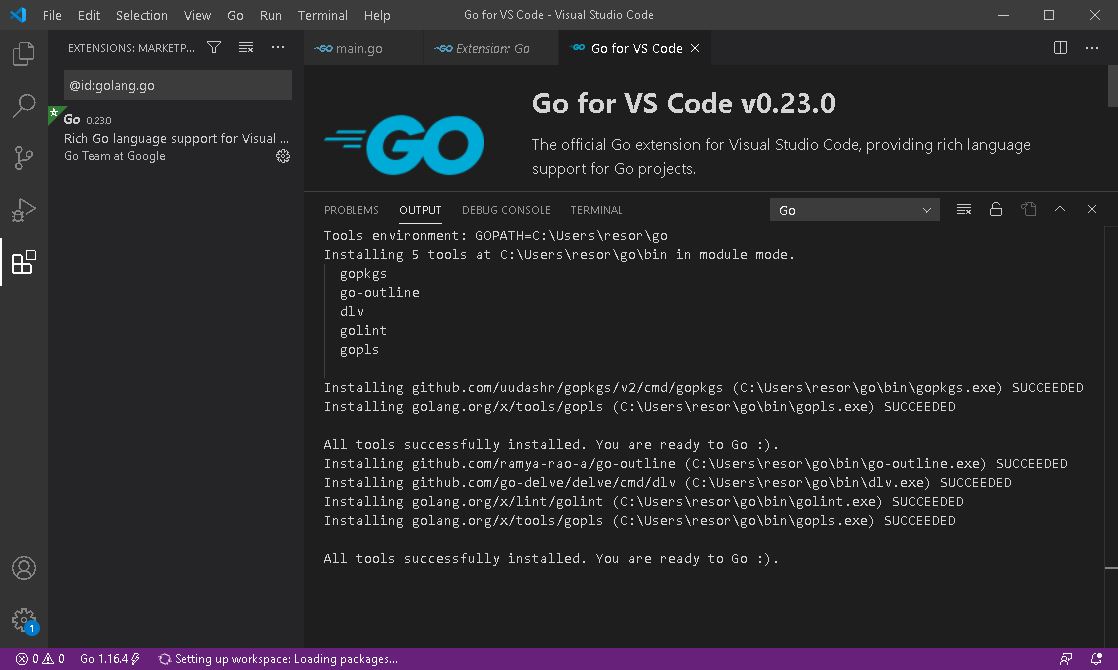The width and height of the screenshot is (1118, 670).
Task: Switch to the DEBUG CONSOLE tab
Action: click(x=506, y=210)
